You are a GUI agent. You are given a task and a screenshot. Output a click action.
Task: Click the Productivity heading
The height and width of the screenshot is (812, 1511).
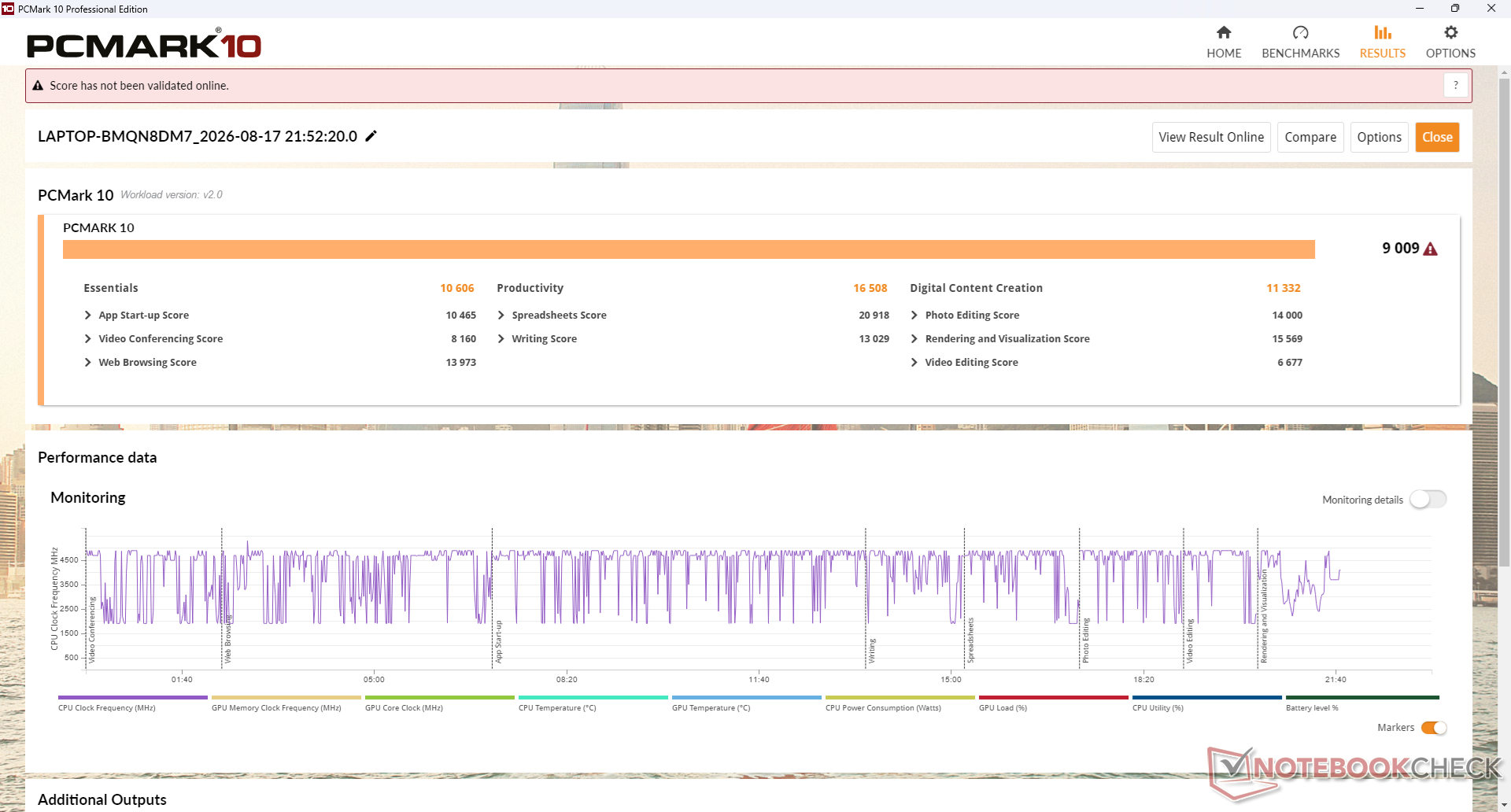(x=530, y=288)
